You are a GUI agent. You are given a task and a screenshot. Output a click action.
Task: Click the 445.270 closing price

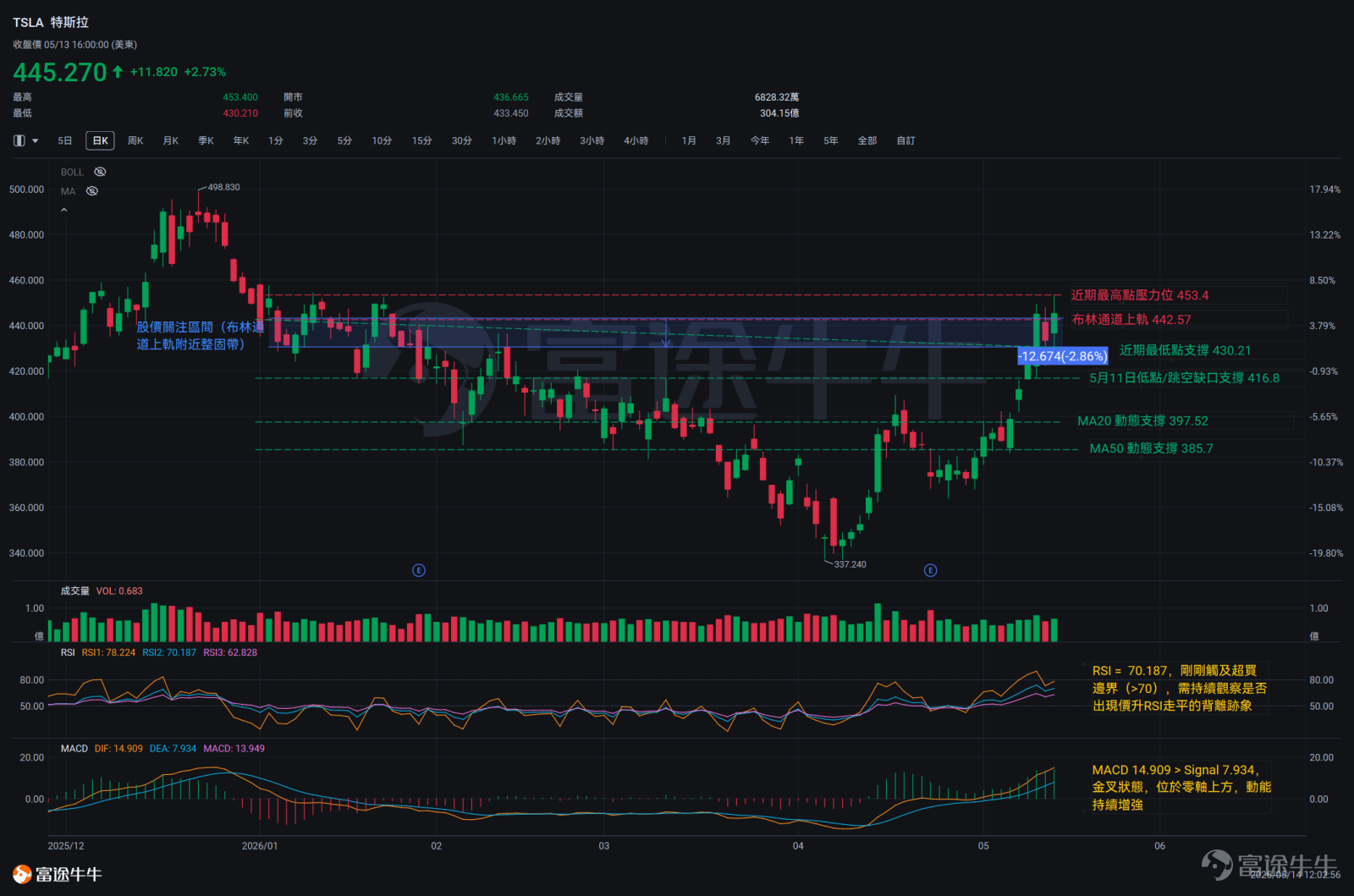point(60,72)
